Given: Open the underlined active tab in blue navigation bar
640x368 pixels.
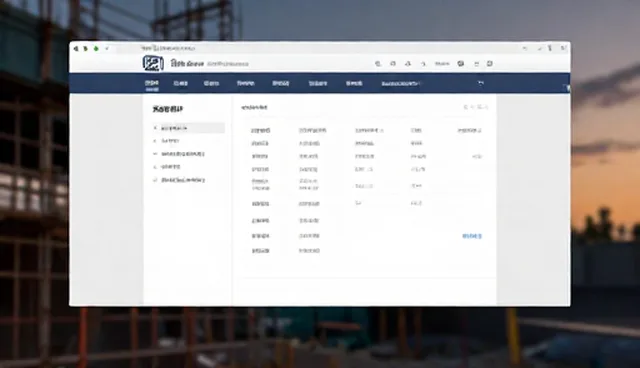Looking at the screenshot, I should click(x=151, y=84).
